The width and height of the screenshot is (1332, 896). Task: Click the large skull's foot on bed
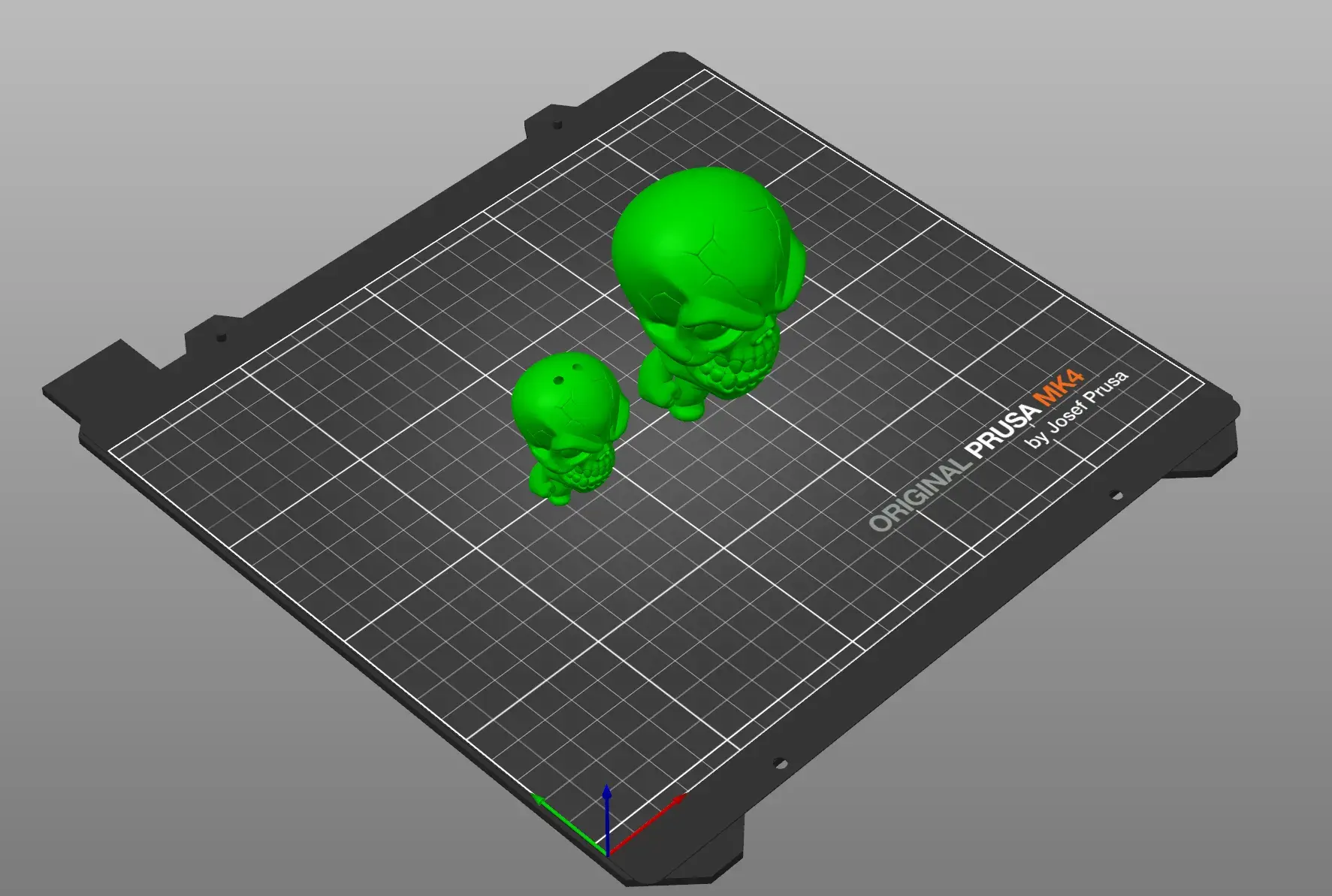[x=687, y=409]
